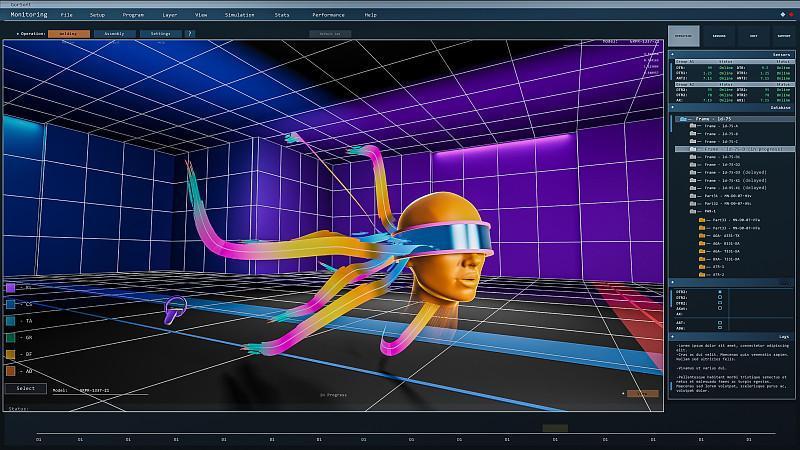Select the Assembly operation button
800x450 pixels.
114,34
